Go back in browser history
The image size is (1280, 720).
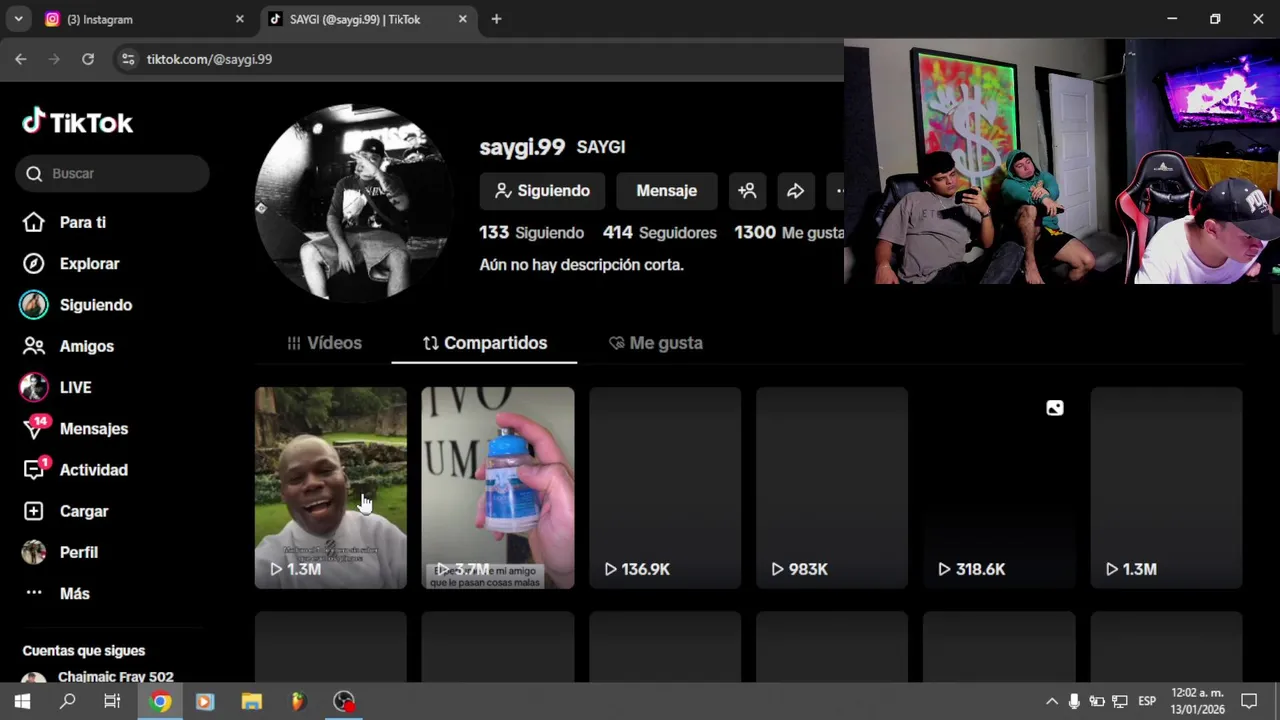[x=21, y=59]
